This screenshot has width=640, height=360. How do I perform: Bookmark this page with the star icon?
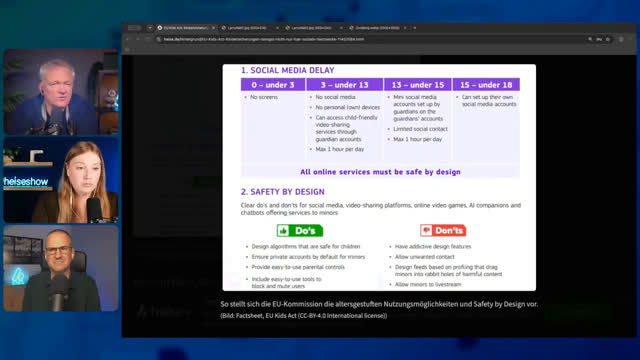pyautogui.click(x=608, y=39)
